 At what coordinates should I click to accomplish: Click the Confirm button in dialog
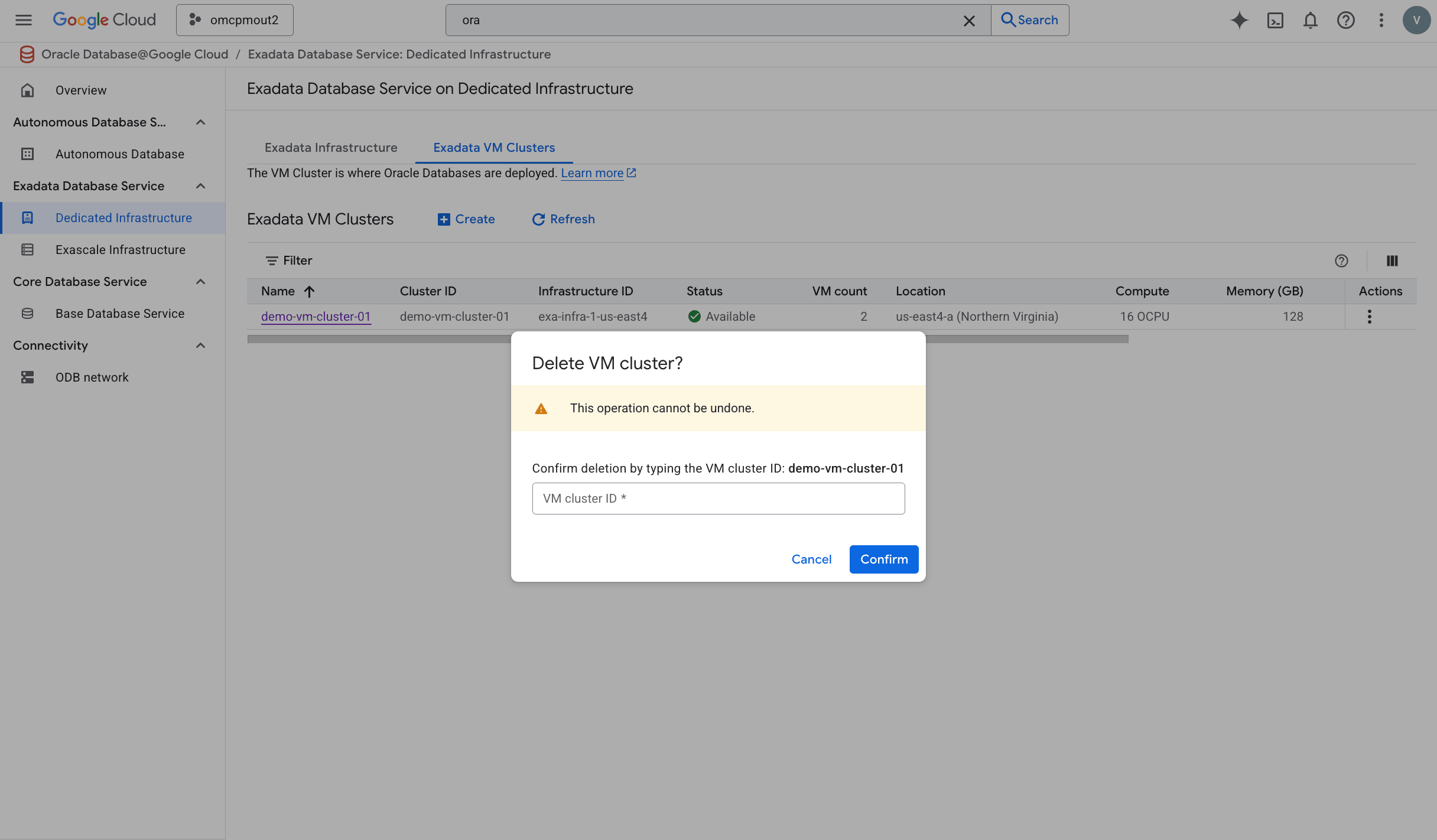pyautogui.click(x=883, y=559)
